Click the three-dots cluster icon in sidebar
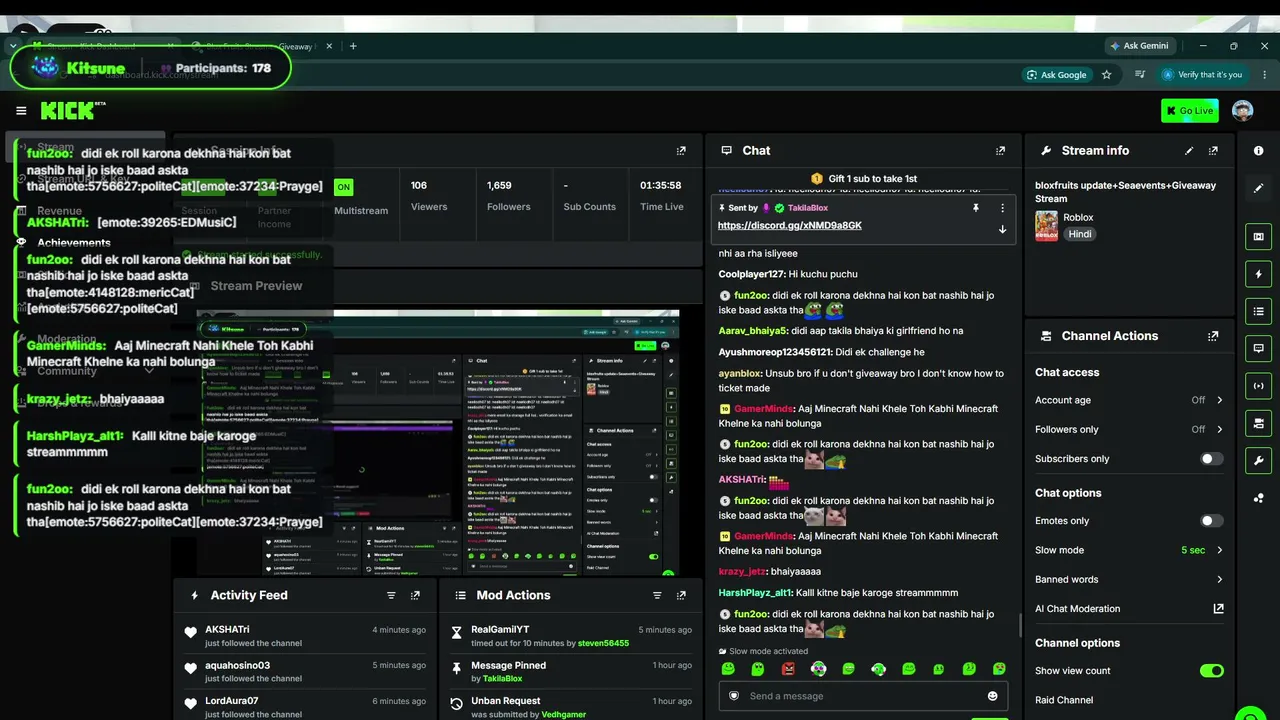The width and height of the screenshot is (1280, 720). (x=1258, y=497)
